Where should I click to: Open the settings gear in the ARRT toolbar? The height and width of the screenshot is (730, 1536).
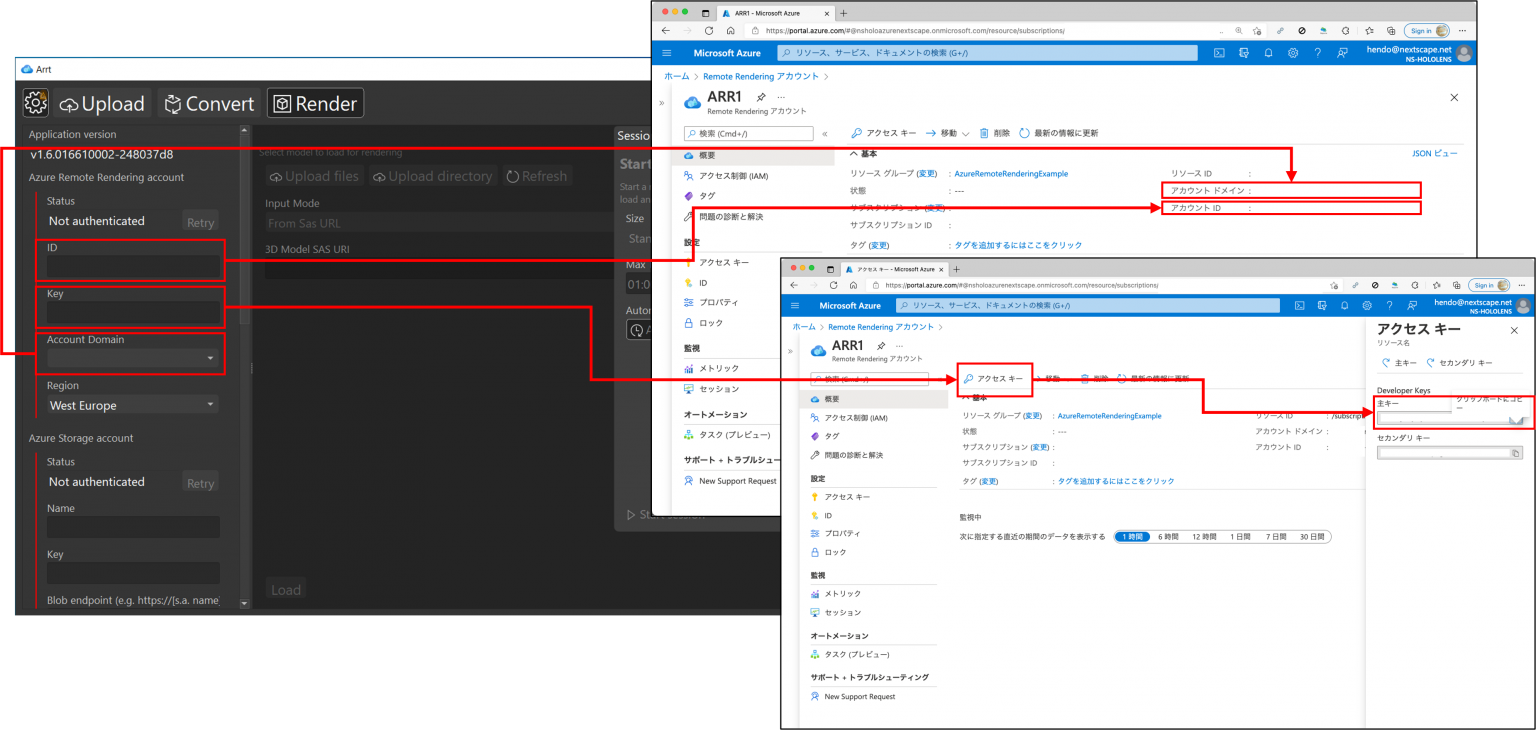pos(35,101)
